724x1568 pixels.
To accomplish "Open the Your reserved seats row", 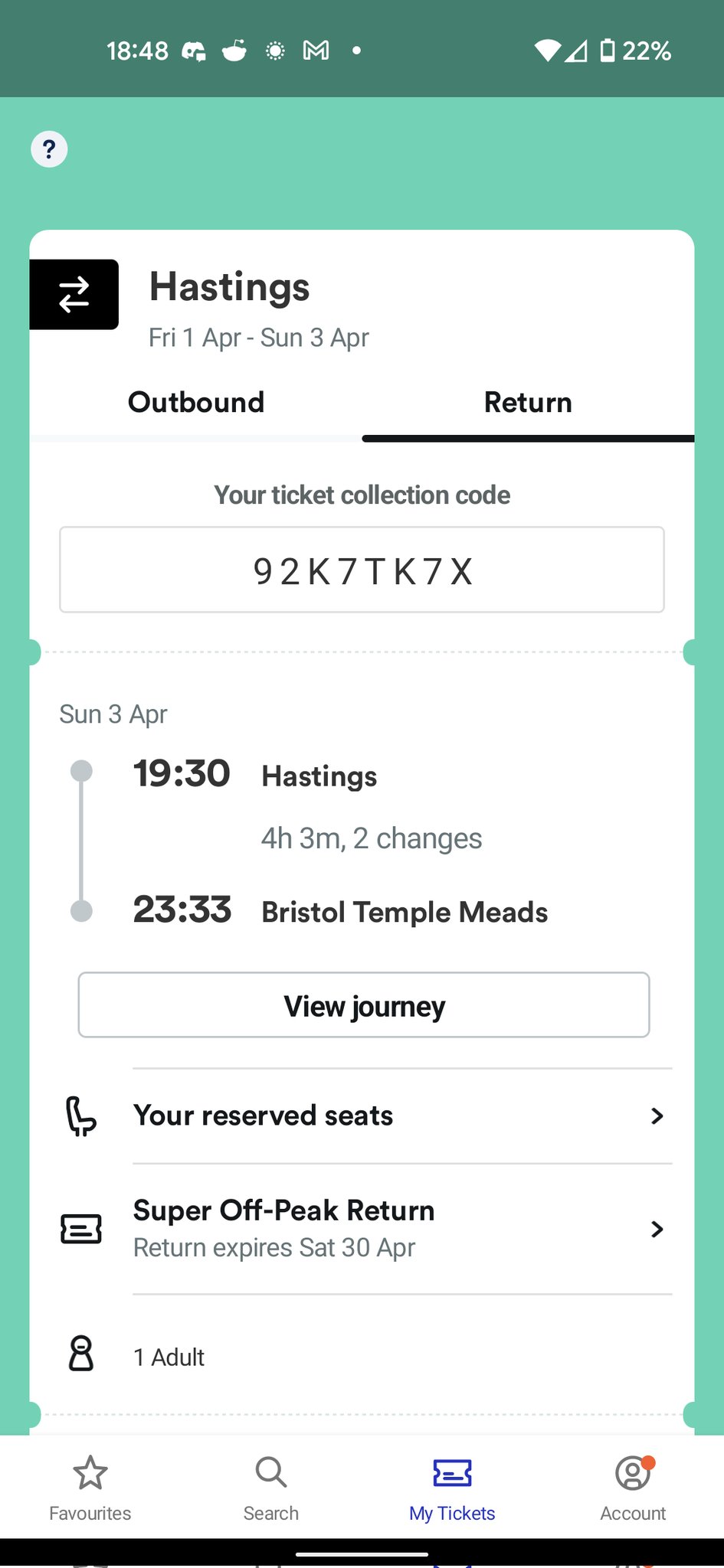I will click(263, 1116).
